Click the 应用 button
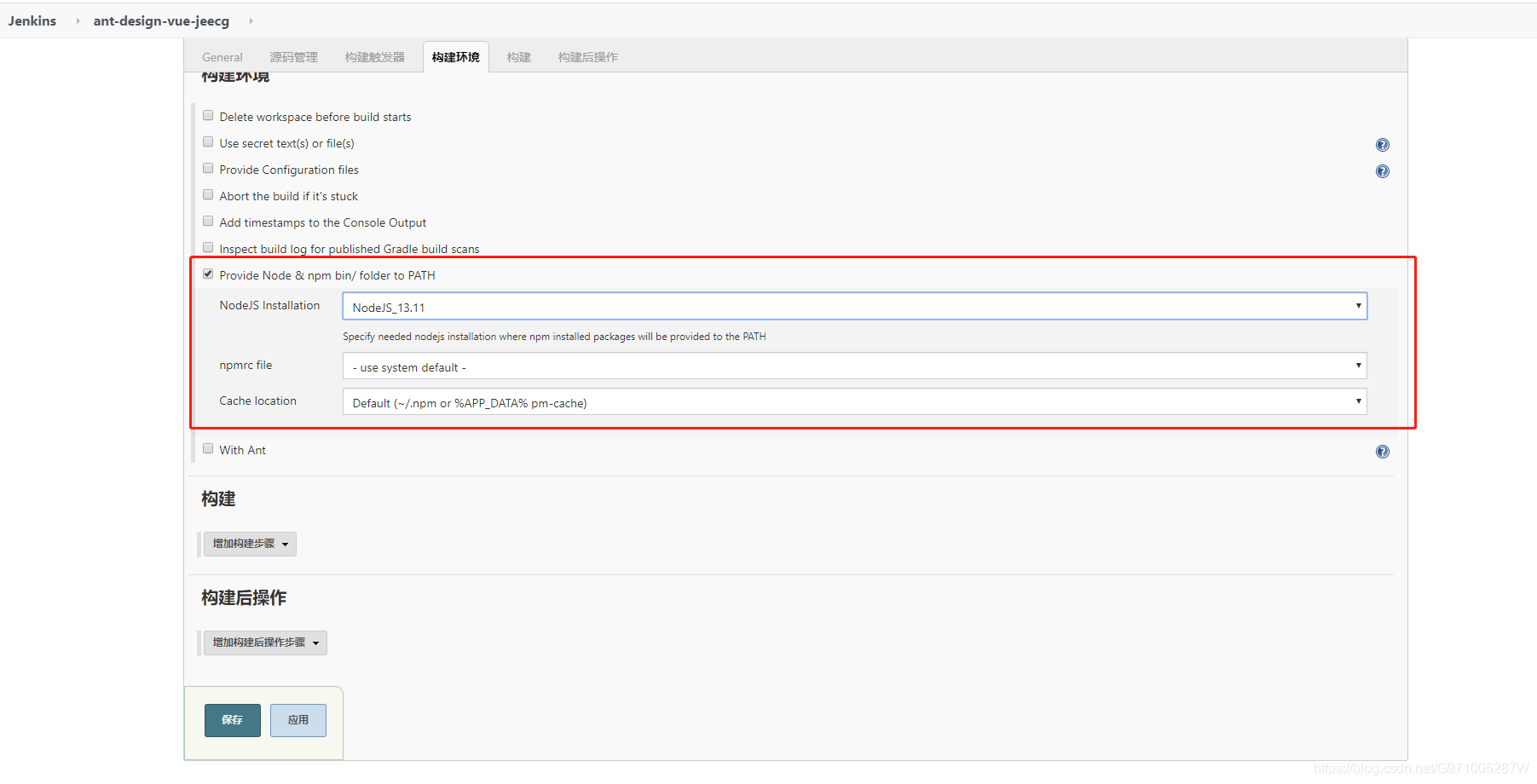This screenshot has height=784, width=1537. click(298, 720)
